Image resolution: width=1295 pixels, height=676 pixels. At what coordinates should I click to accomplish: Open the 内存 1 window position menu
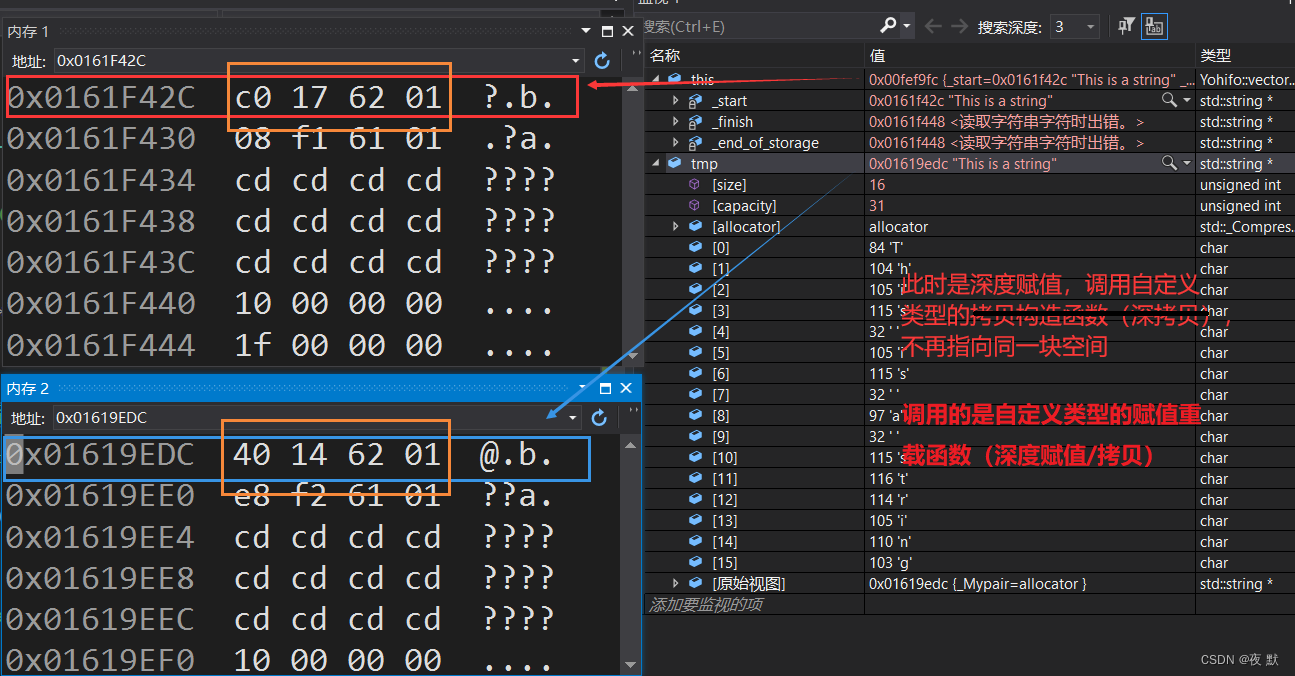[x=587, y=32]
